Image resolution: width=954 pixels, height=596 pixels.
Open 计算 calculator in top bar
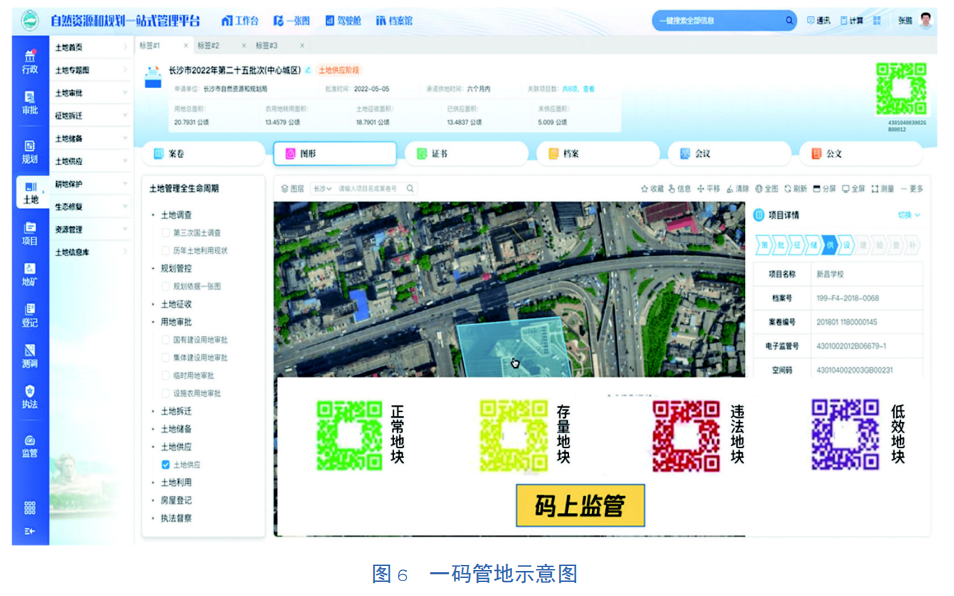tap(852, 21)
